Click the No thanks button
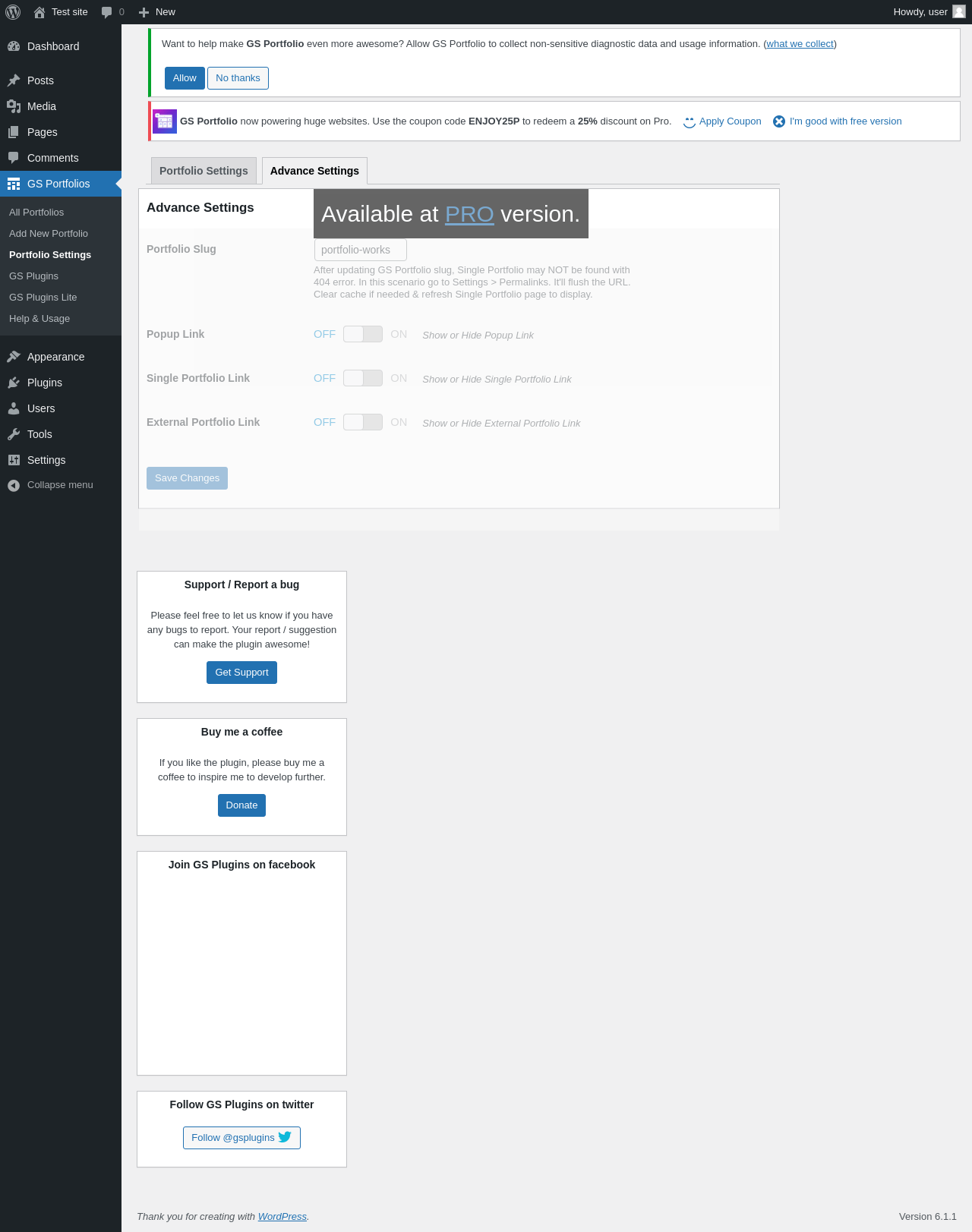This screenshot has width=972, height=1232. click(238, 78)
